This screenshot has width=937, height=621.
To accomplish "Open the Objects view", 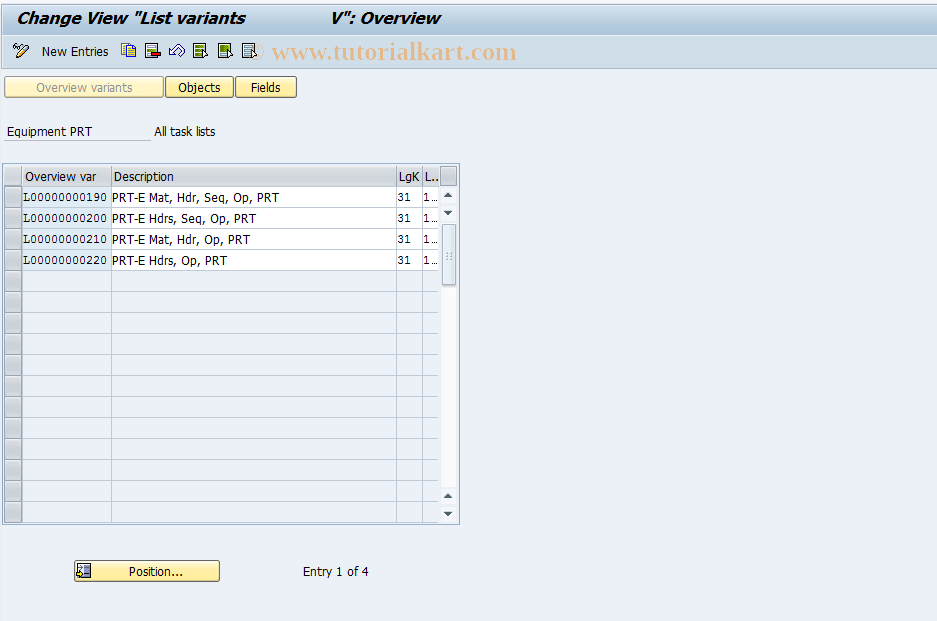I will point(199,87).
